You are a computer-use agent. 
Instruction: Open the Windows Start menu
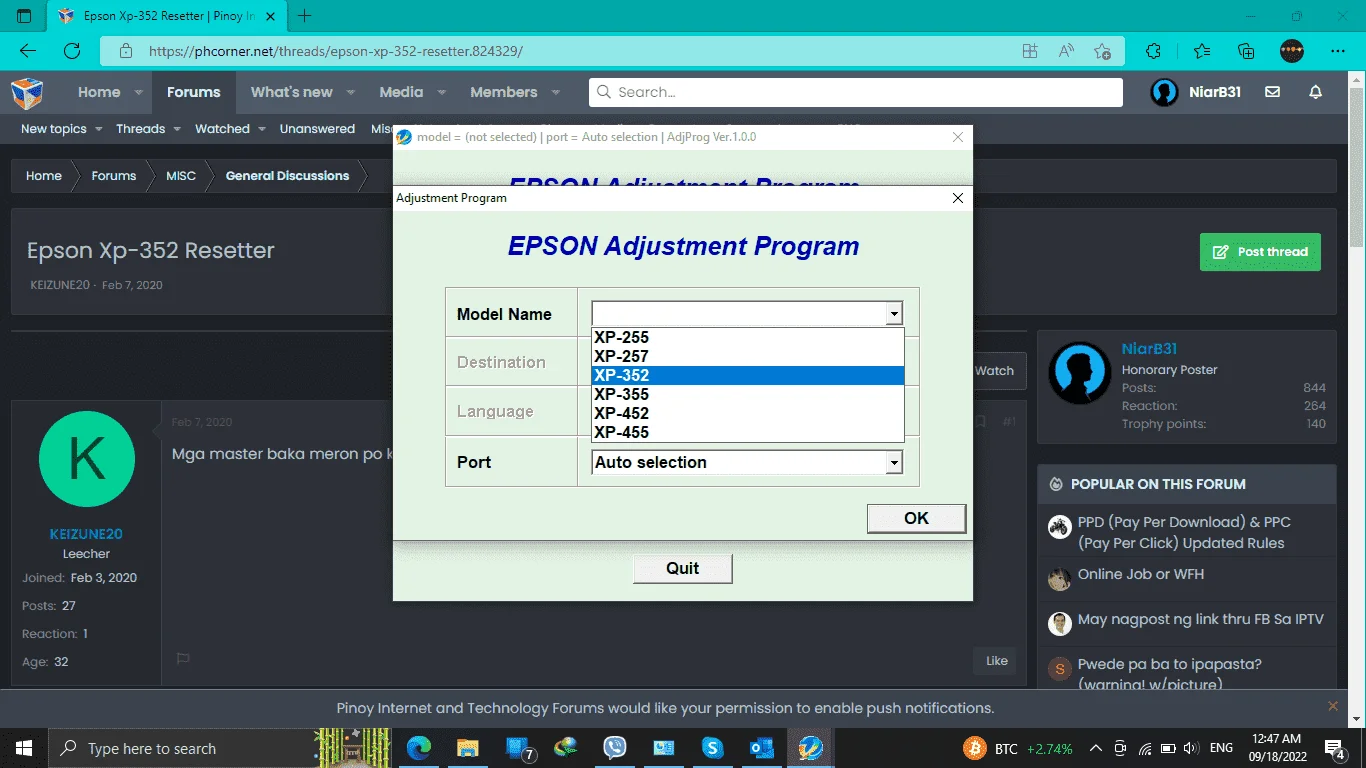coord(24,748)
